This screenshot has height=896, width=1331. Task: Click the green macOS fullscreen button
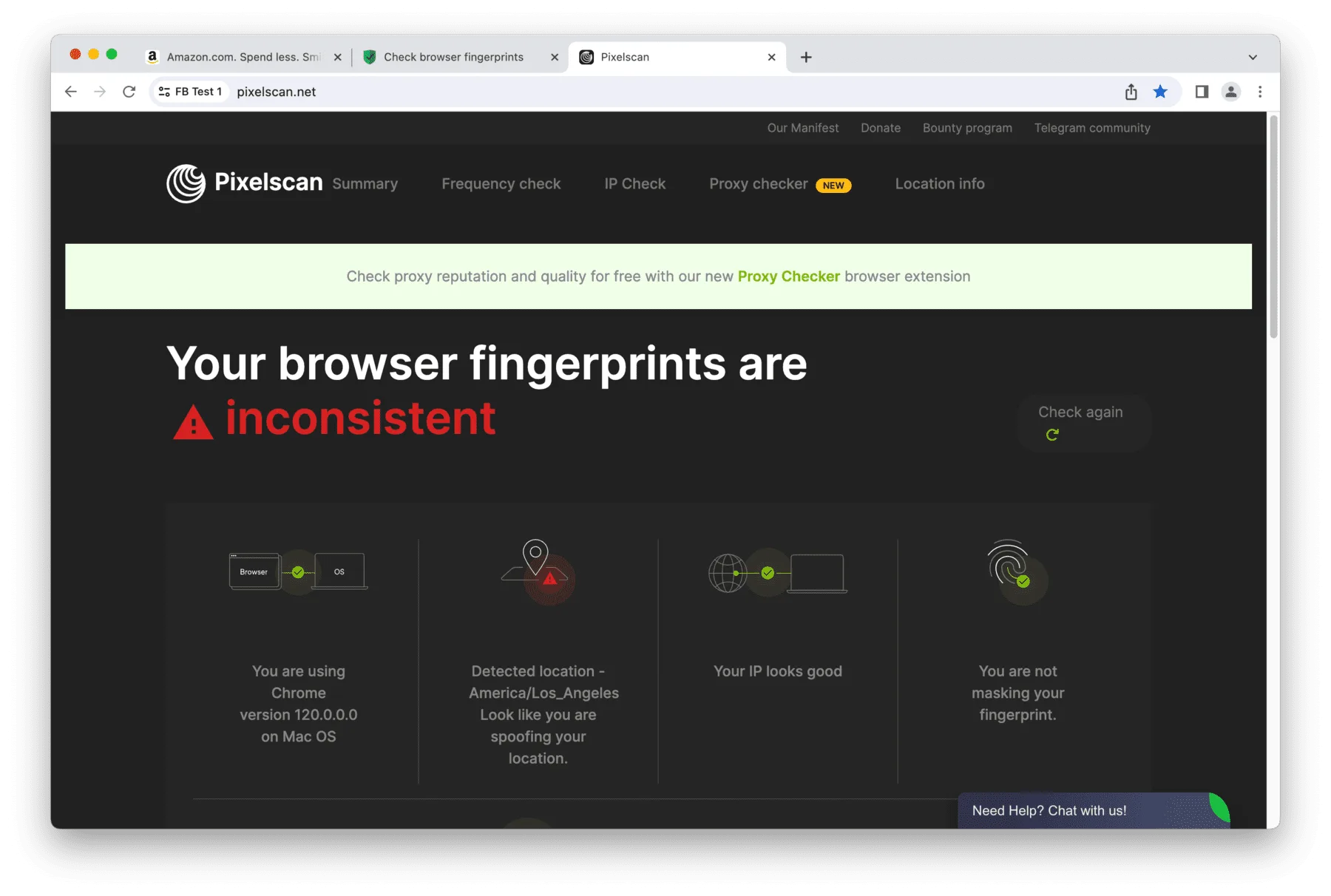[112, 54]
